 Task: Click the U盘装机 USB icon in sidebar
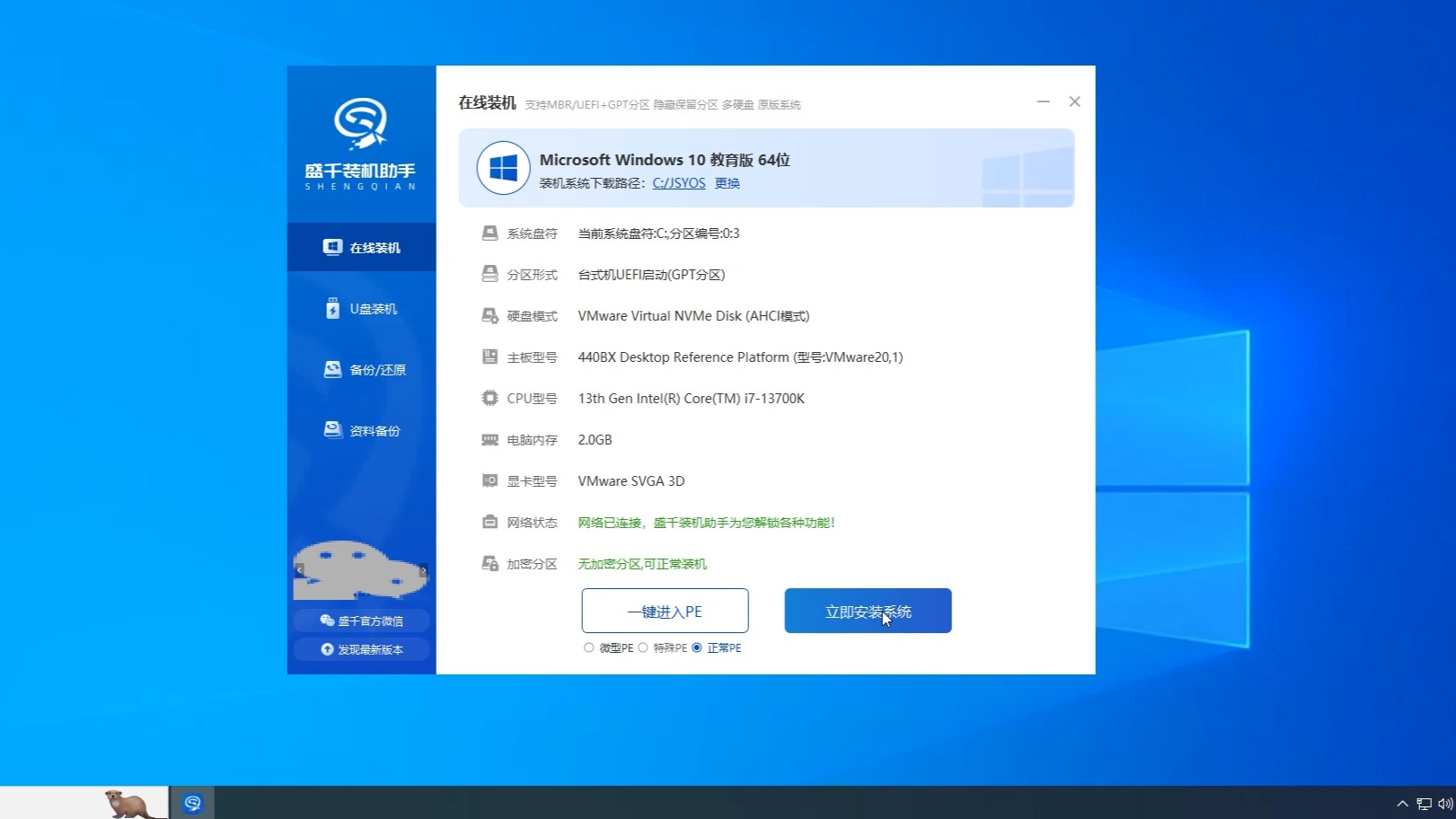coord(332,309)
